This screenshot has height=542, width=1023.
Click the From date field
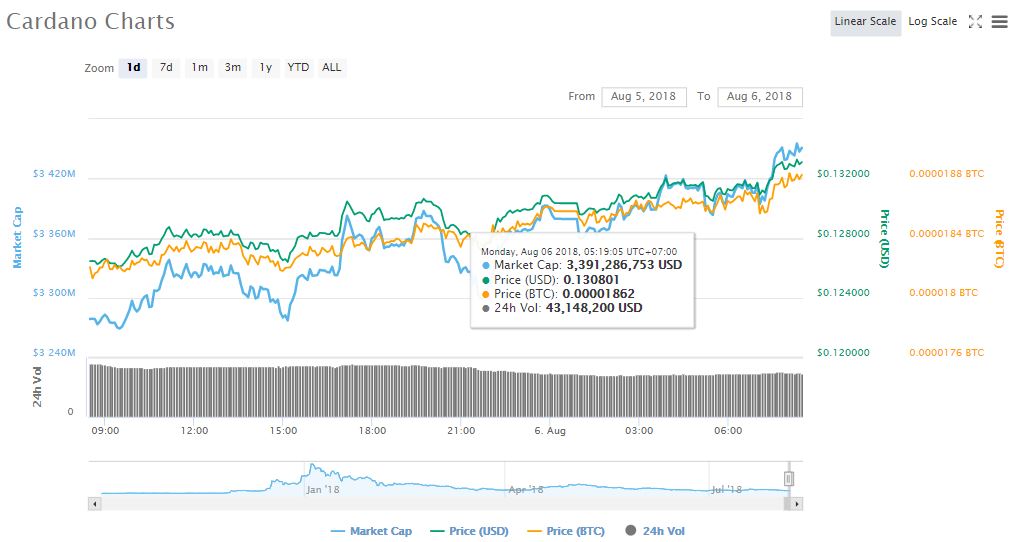643,97
